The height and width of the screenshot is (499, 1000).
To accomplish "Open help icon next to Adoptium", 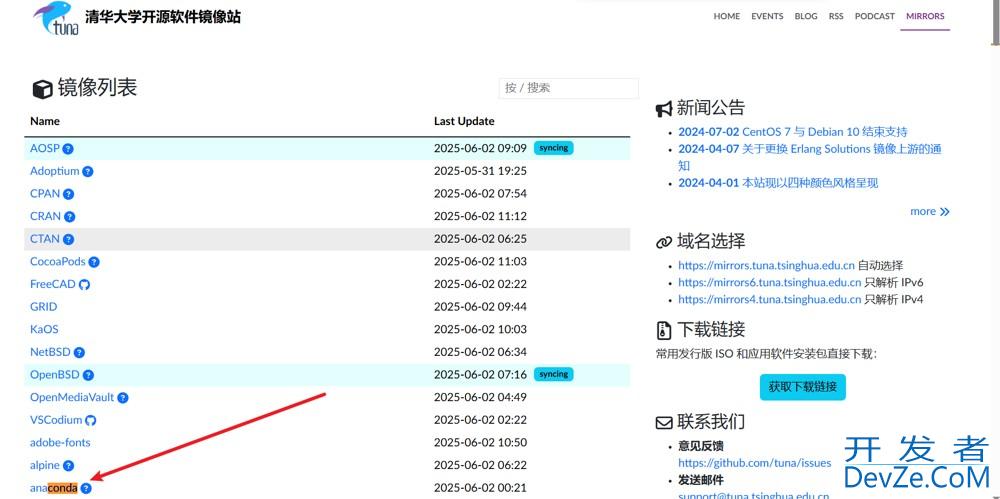I will [x=88, y=172].
